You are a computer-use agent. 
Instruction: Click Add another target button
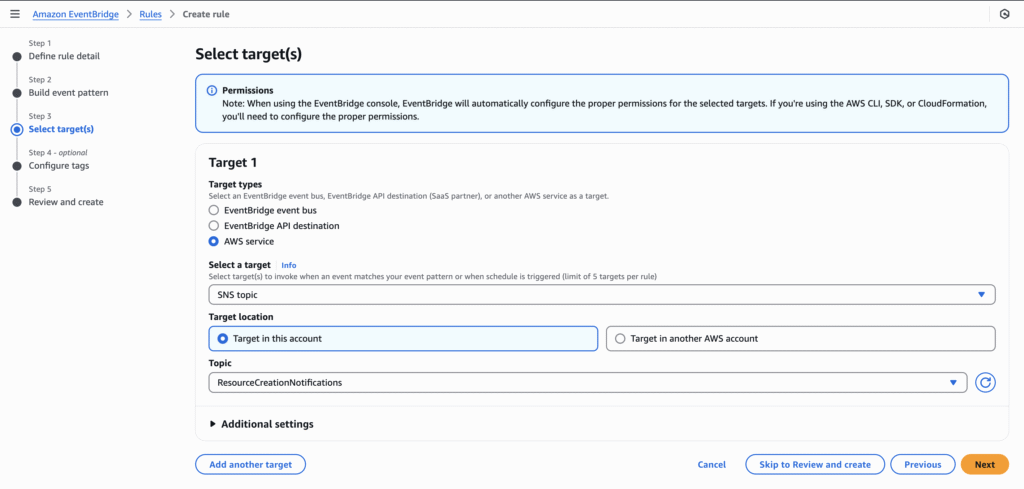coord(250,464)
